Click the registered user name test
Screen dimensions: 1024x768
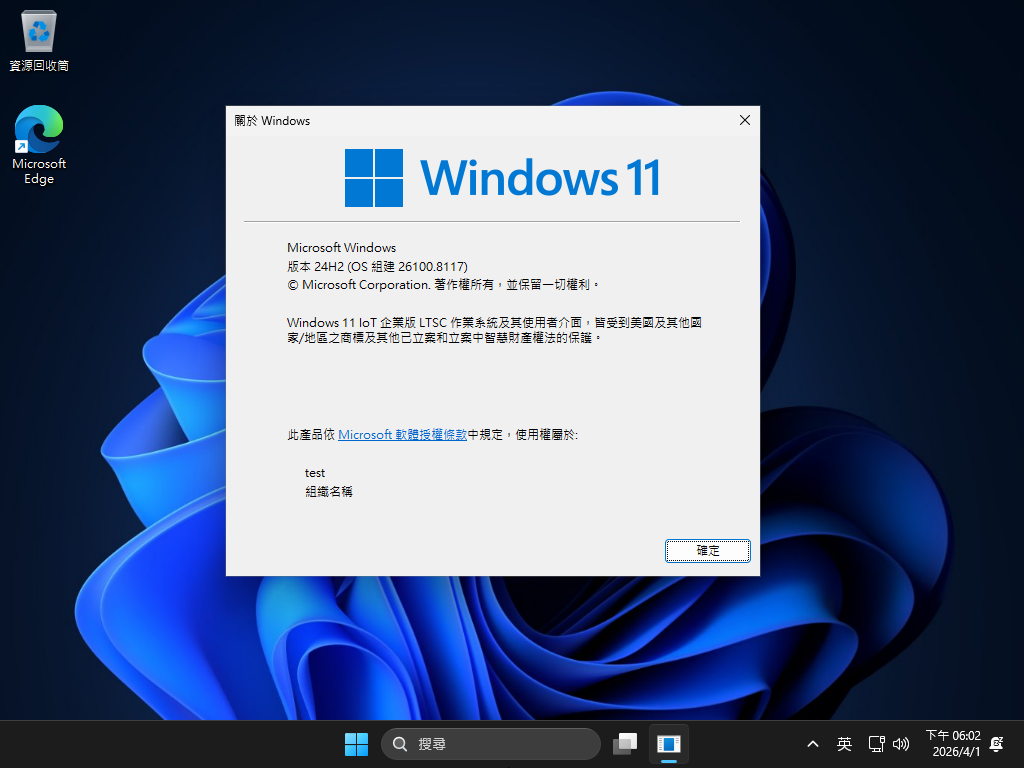pos(315,473)
